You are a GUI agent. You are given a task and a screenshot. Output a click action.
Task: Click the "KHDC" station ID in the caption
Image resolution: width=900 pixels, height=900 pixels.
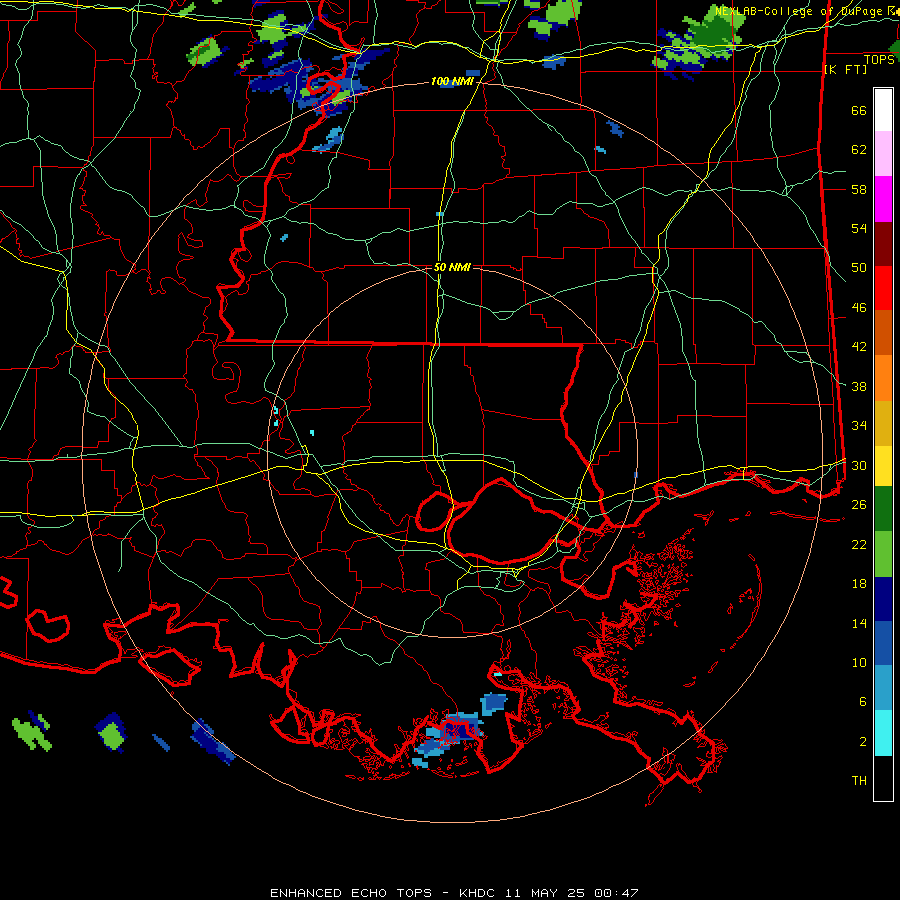[x=479, y=893]
